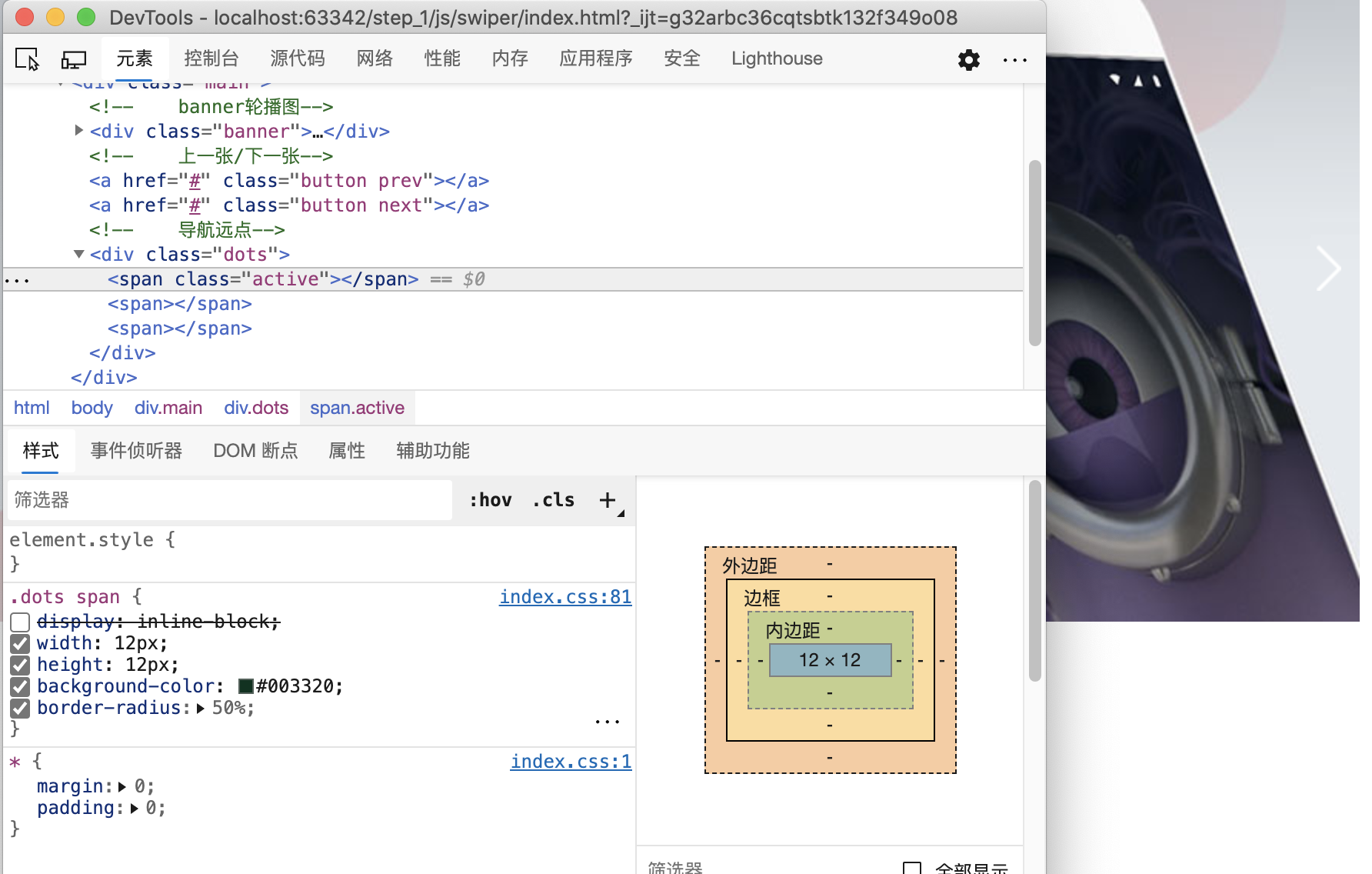
Task: Click next slide arrow on the banner
Action: click(1327, 269)
